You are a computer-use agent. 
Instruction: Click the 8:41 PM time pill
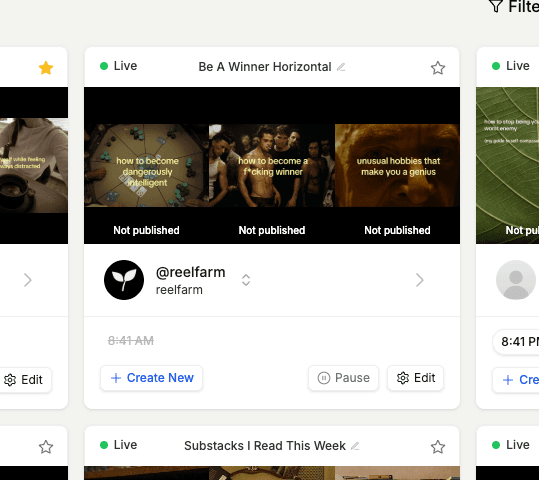coord(517,341)
